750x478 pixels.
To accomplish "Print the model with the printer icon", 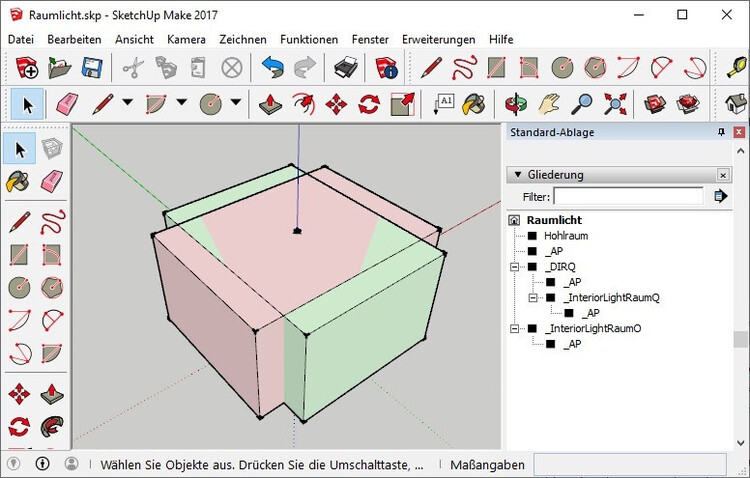I will pyautogui.click(x=345, y=67).
